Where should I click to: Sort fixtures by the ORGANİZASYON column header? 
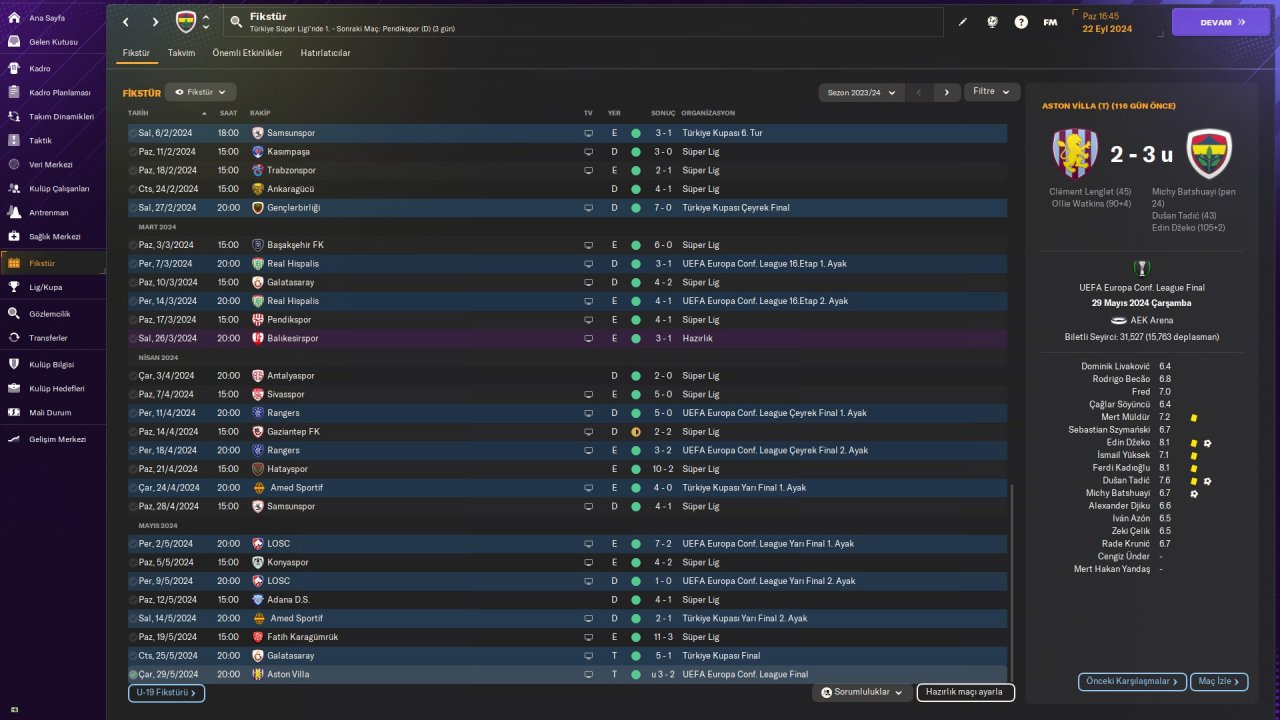click(708, 113)
